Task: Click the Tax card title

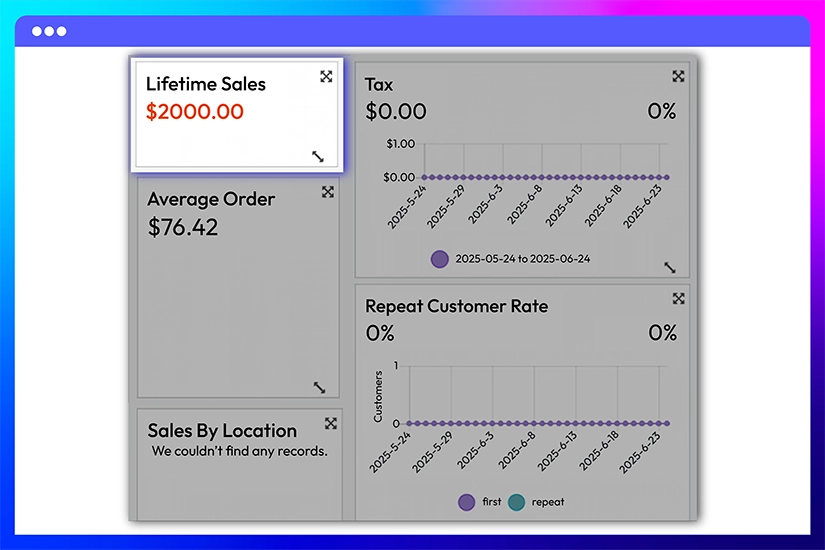Action: 379,85
